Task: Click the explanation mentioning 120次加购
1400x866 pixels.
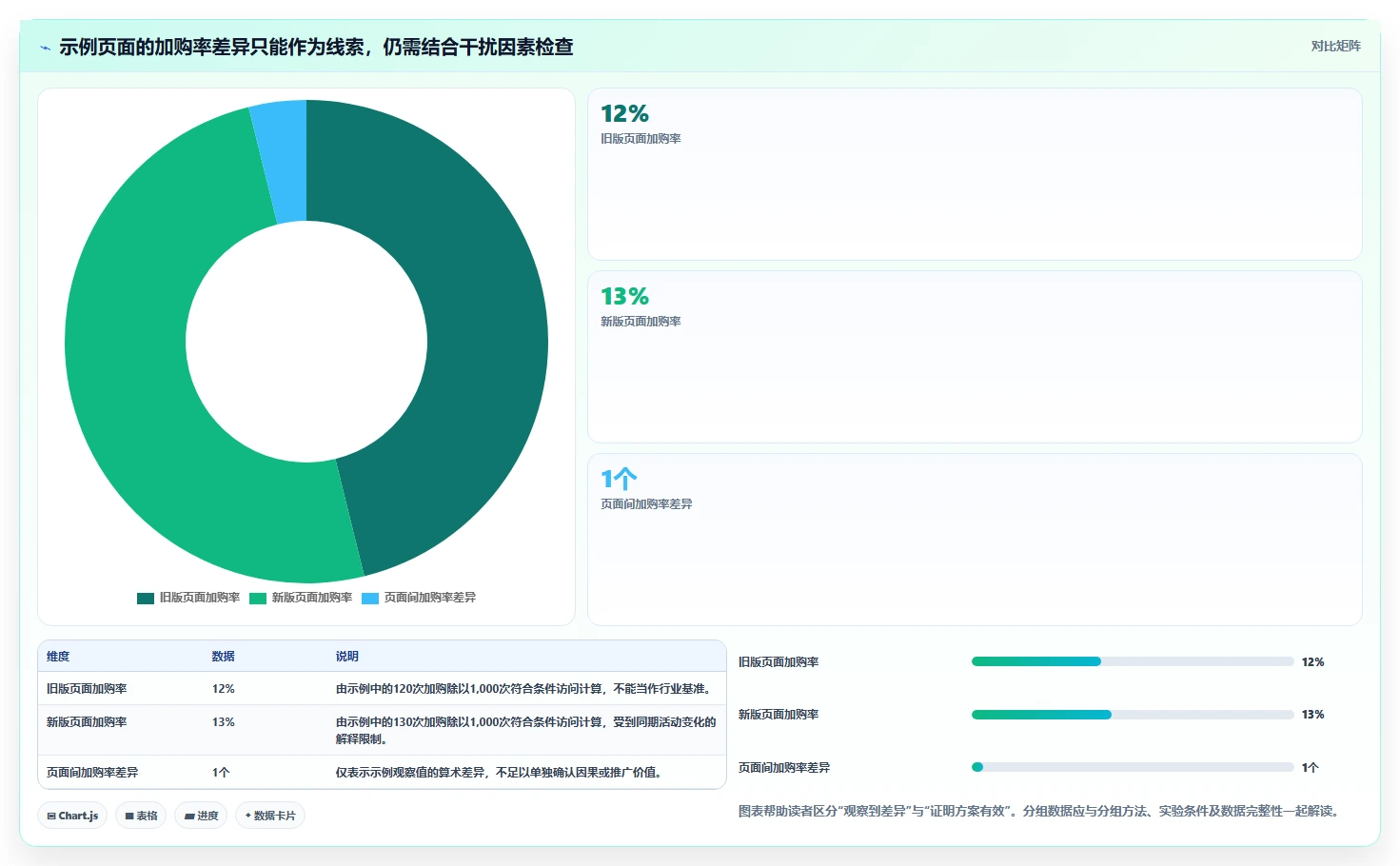Action: click(x=523, y=689)
